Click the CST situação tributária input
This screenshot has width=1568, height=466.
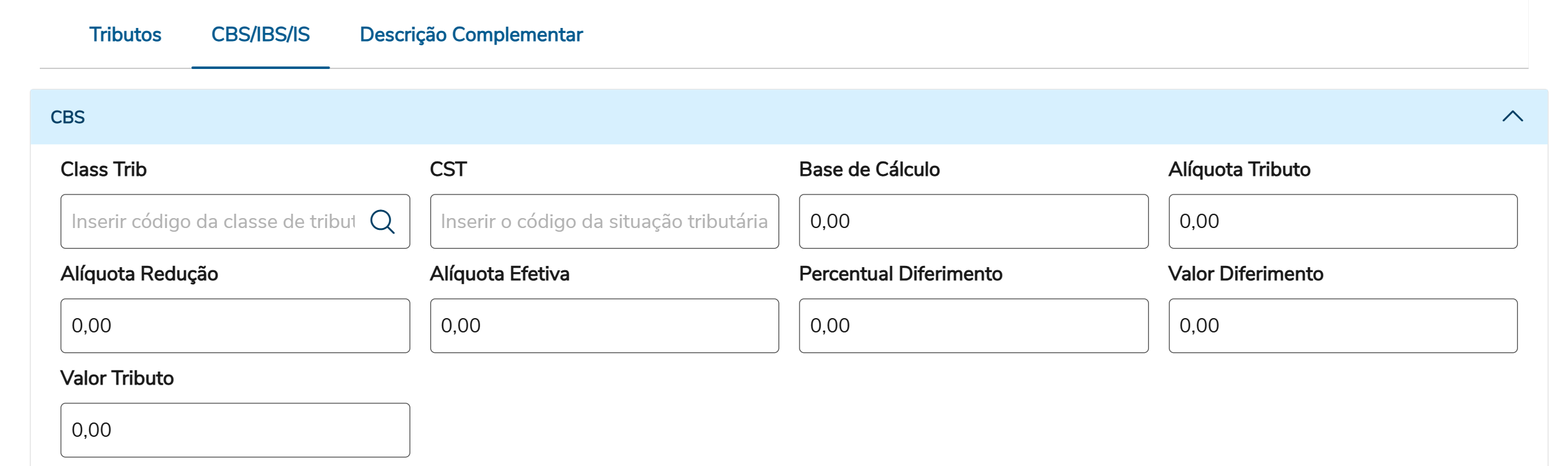604,221
